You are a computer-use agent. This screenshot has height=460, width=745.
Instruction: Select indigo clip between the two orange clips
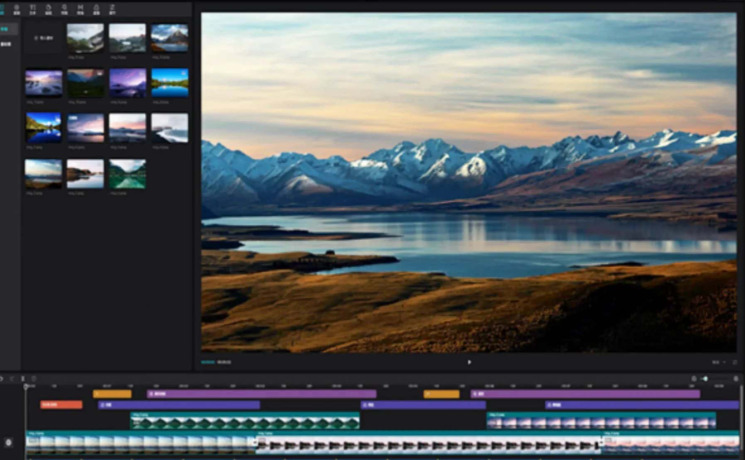[x=423, y=405]
